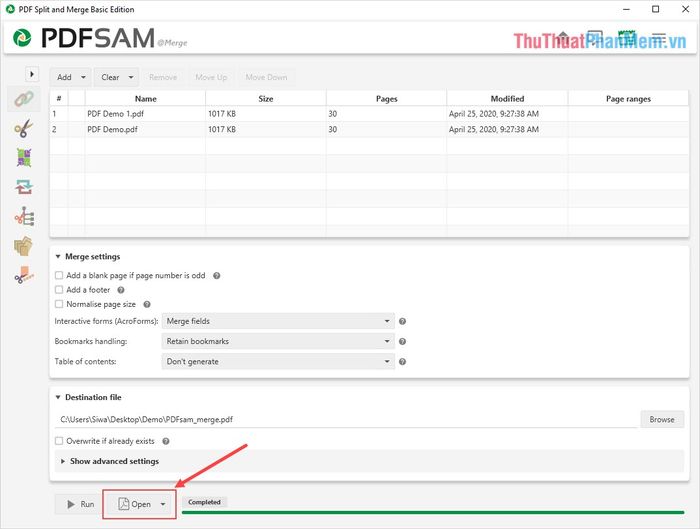Image resolution: width=700 pixels, height=529 pixels.
Task: Open the Split tool scissors icon
Action: (x=22, y=128)
